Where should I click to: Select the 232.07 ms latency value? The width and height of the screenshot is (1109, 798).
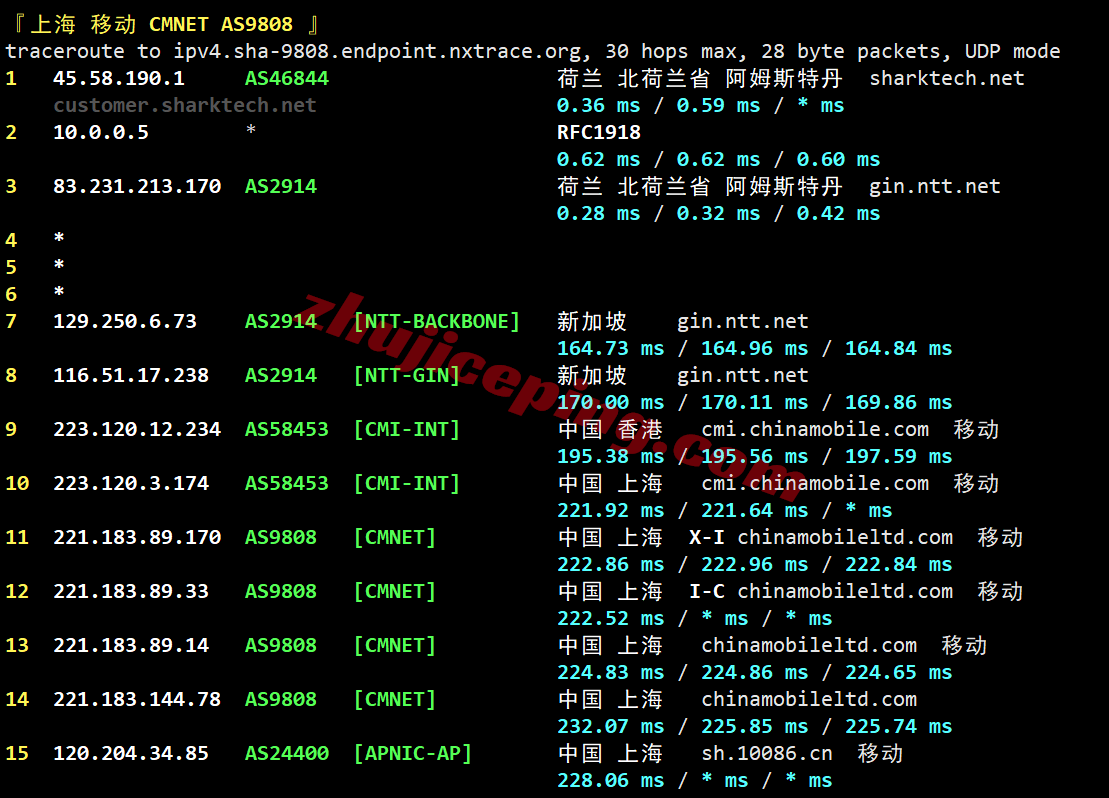coord(610,727)
